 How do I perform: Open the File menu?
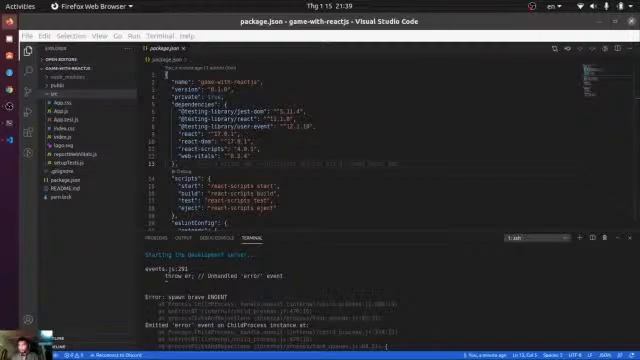[27, 36]
